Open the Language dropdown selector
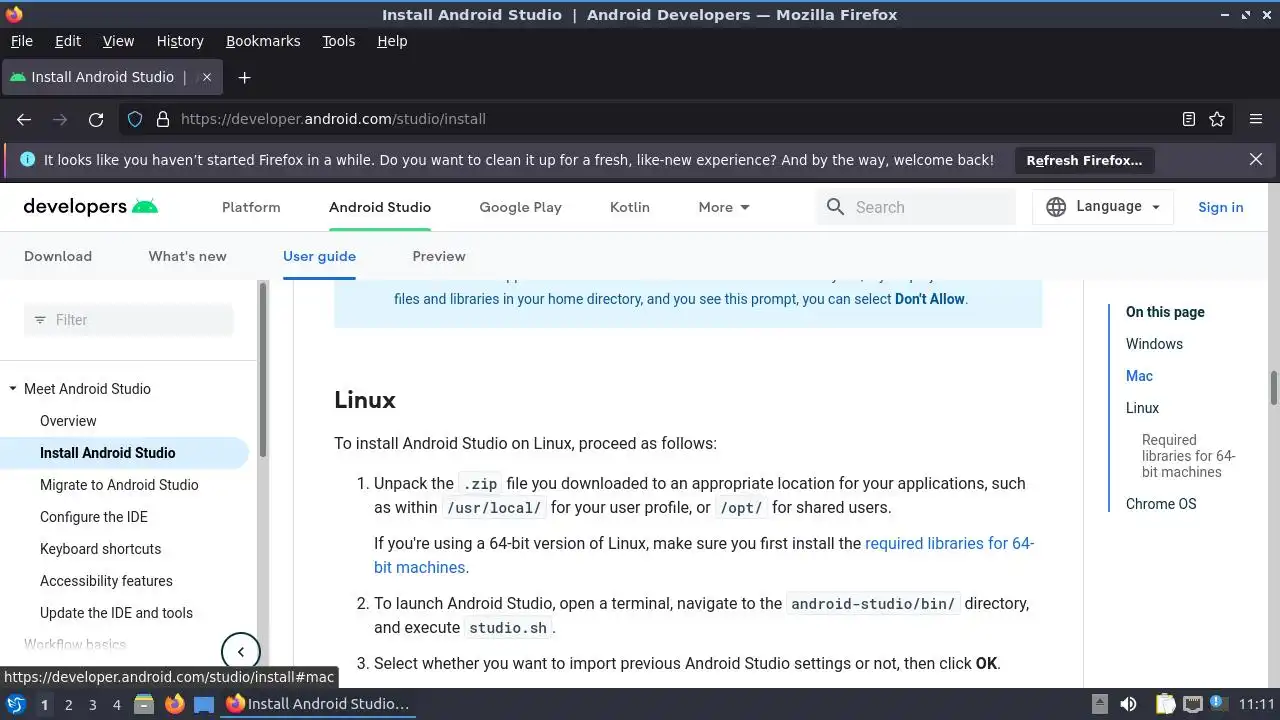Image resolution: width=1280 pixels, height=720 pixels. coord(1103,207)
